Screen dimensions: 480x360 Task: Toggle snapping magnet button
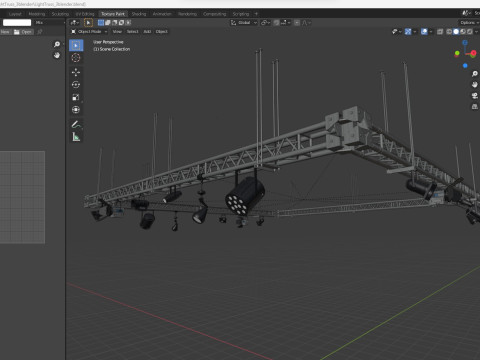pyautogui.click(x=276, y=23)
